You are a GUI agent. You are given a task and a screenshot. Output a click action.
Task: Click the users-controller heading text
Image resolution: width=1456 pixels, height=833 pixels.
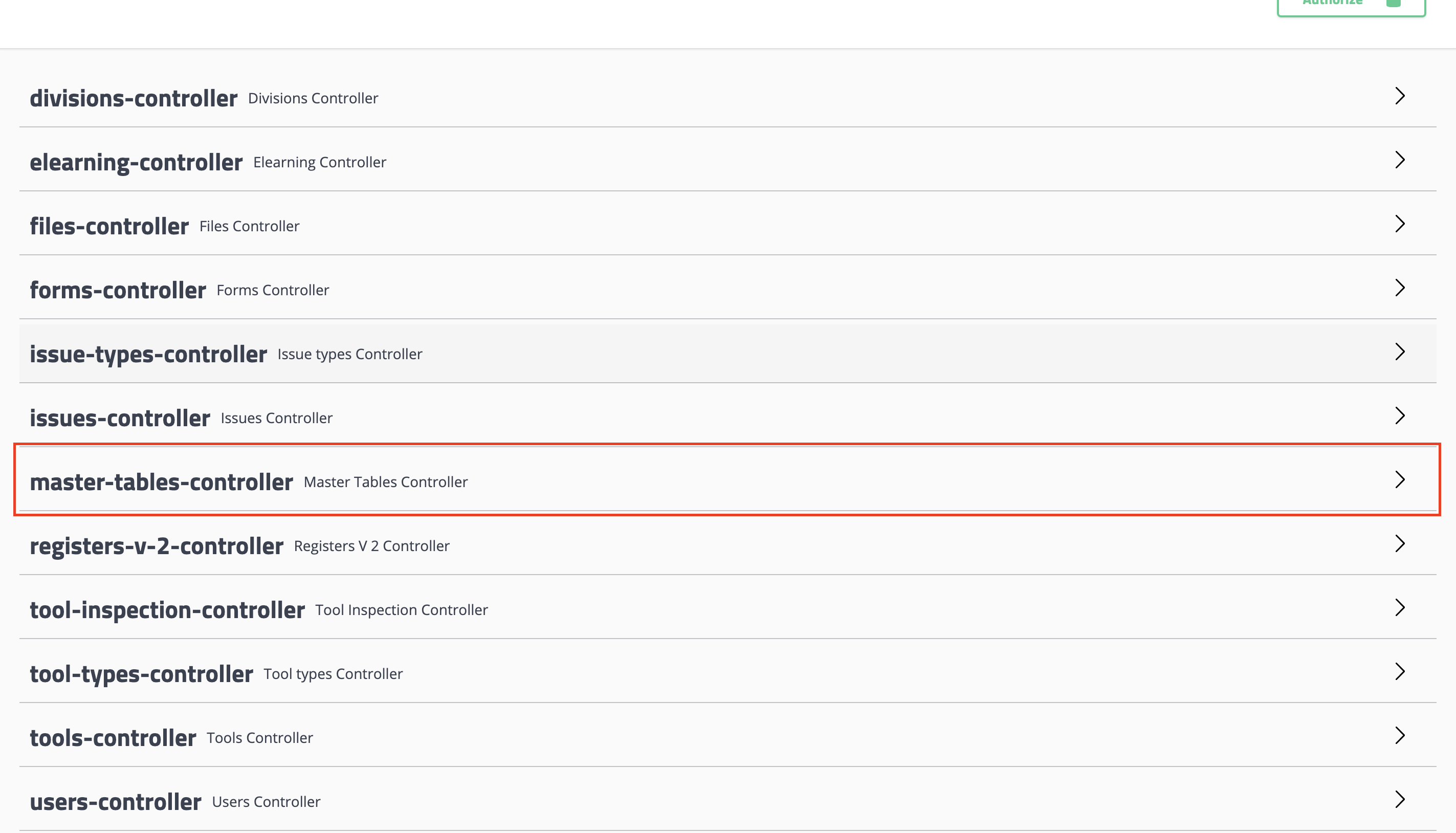pyautogui.click(x=116, y=802)
